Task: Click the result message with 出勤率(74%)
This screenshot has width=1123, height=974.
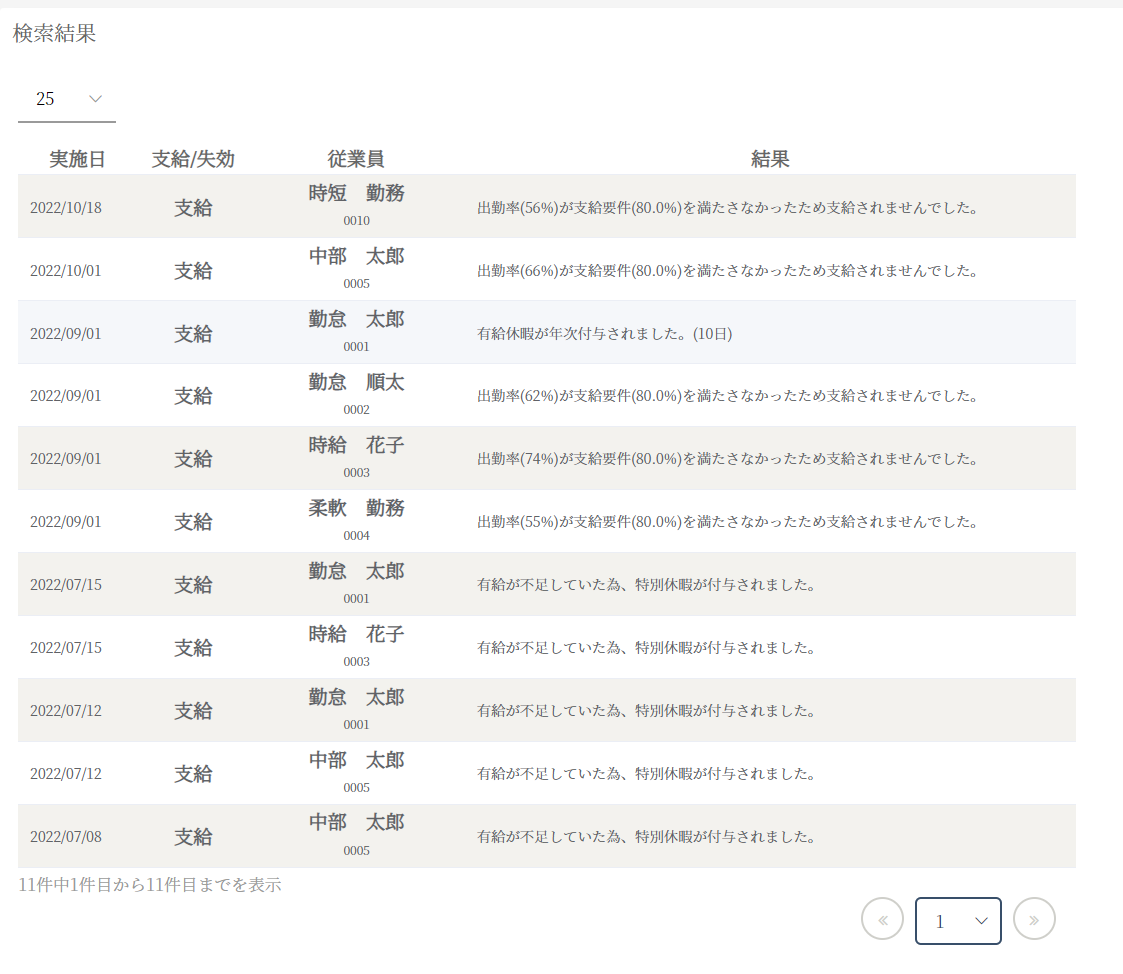Action: tap(727, 459)
